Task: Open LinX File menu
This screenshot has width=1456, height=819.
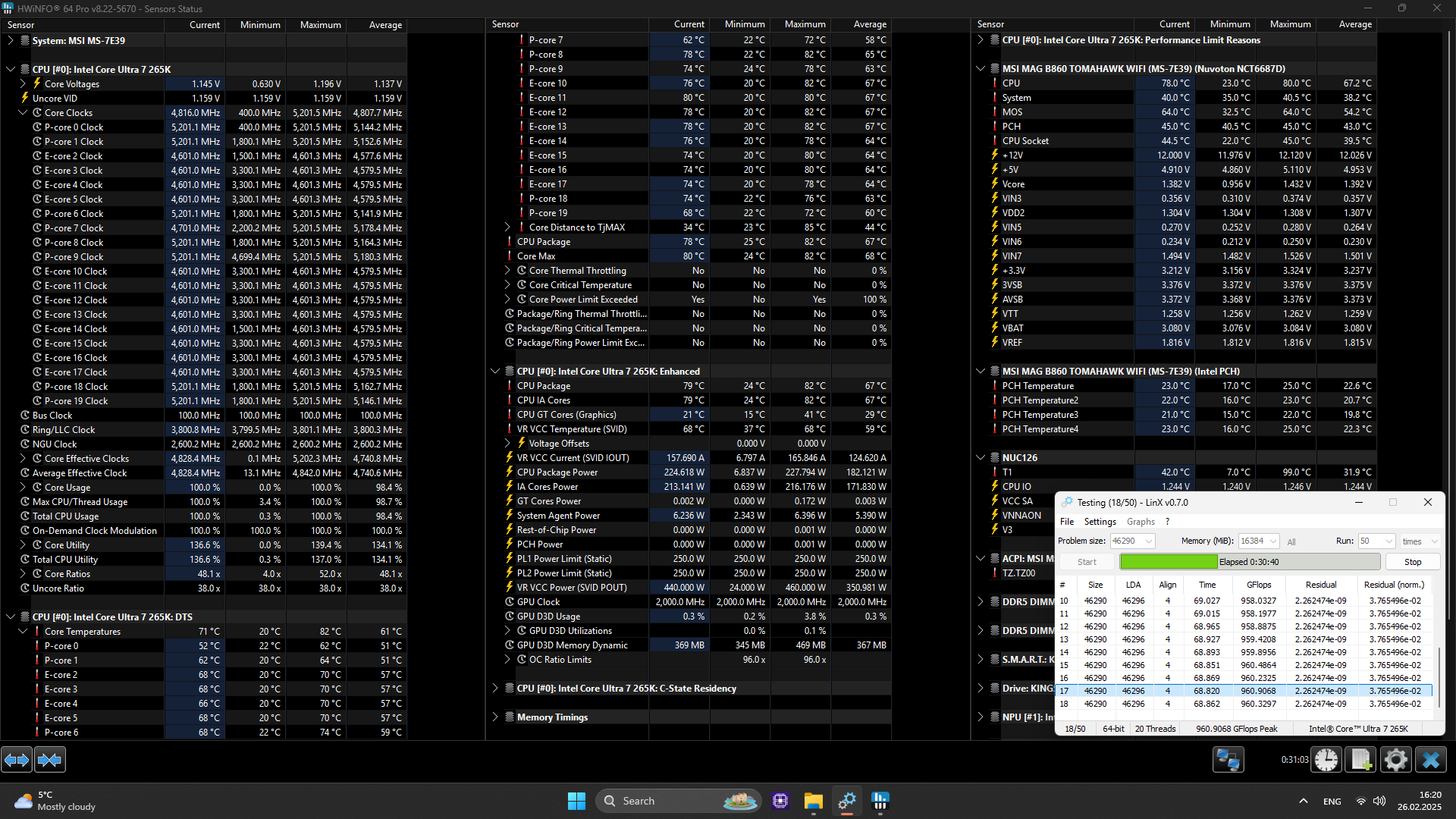Action: [1066, 521]
